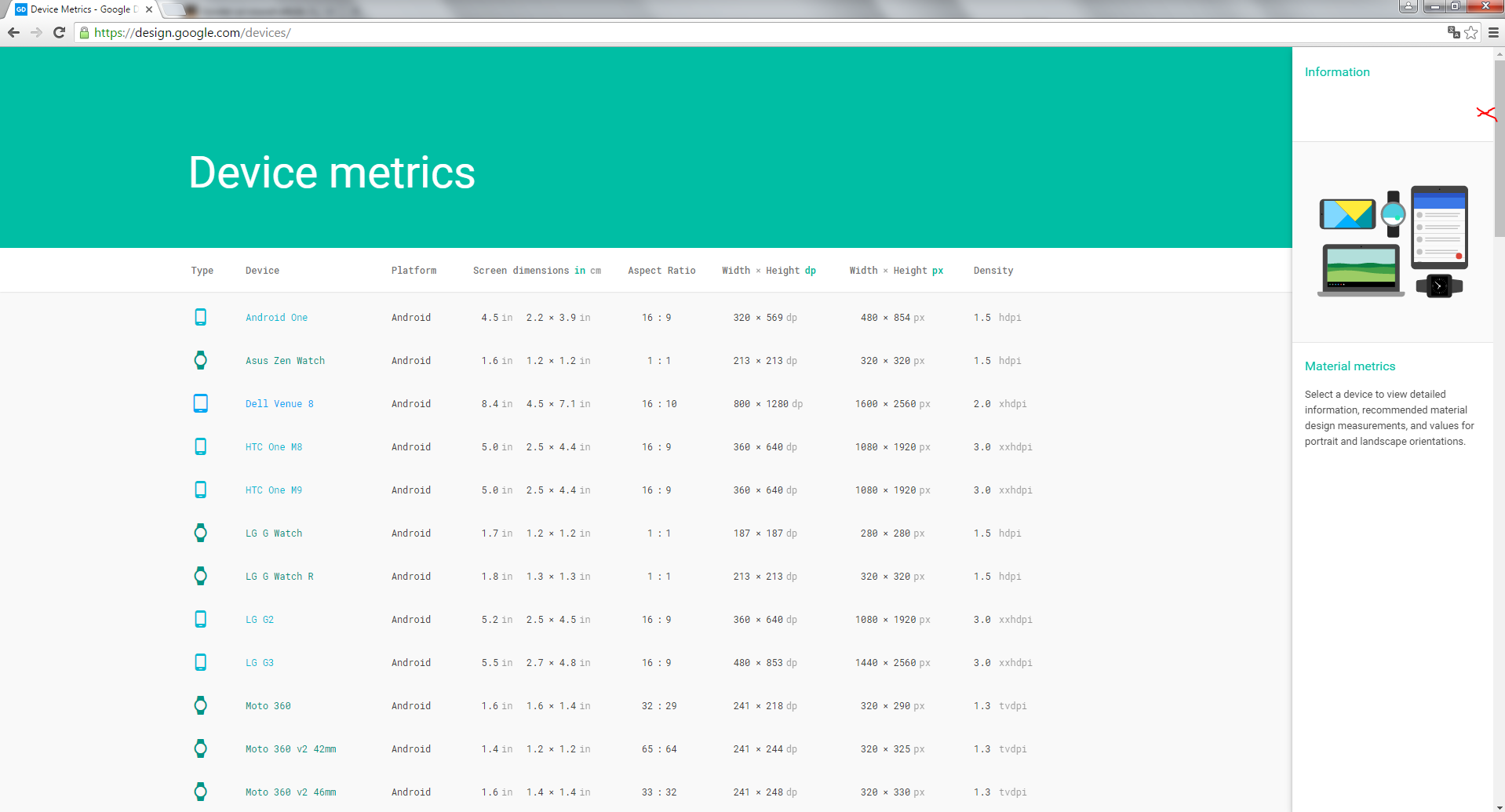Open the Chrome hamburger menu
Screen dimensions: 1505x812
click(1493, 32)
